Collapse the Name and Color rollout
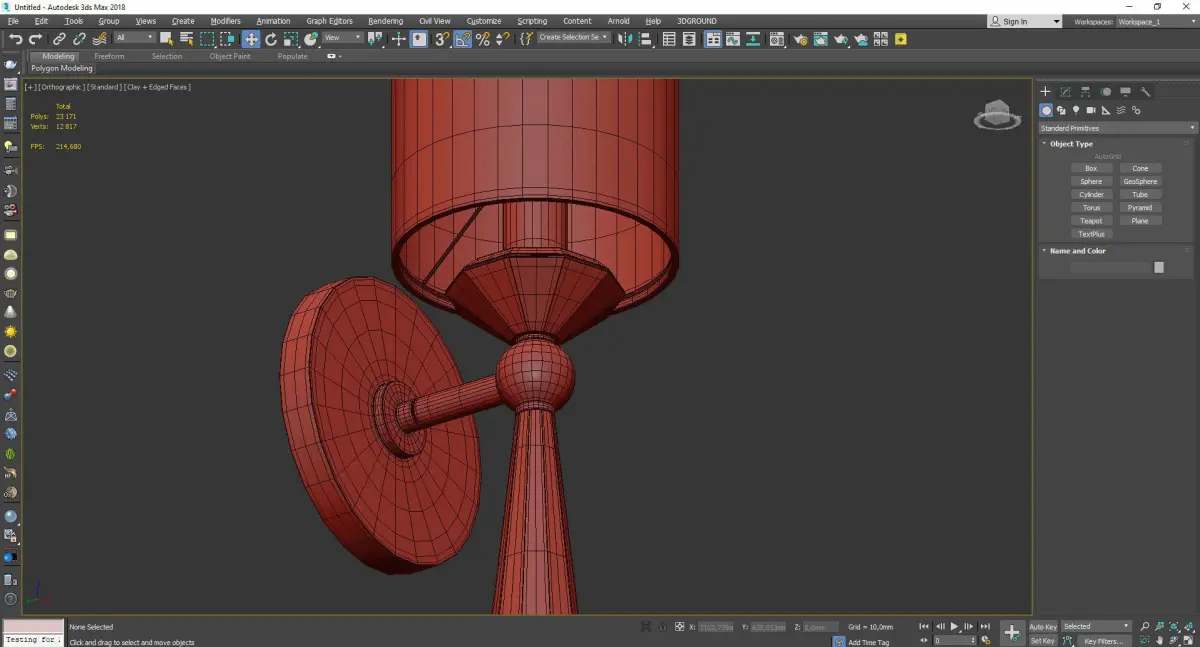This screenshot has height=647, width=1200. pos(1077,251)
